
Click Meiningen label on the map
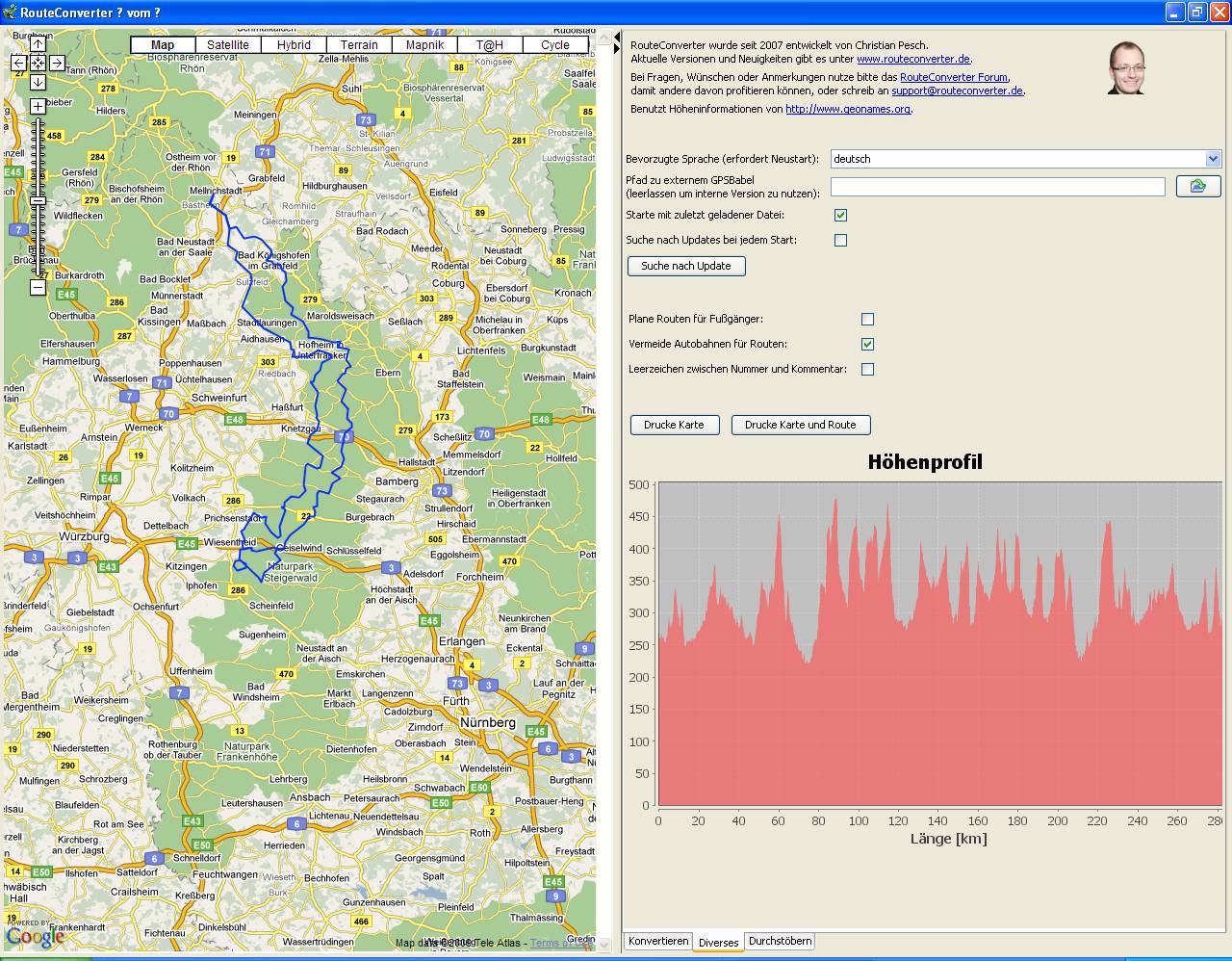click(255, 115)
